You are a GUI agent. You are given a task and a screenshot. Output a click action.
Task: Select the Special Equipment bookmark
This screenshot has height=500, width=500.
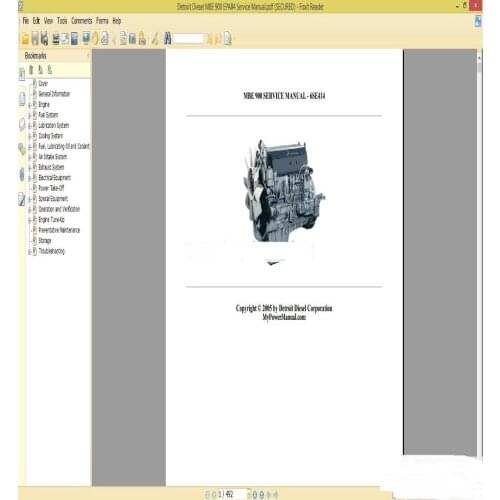coord(53,199)
